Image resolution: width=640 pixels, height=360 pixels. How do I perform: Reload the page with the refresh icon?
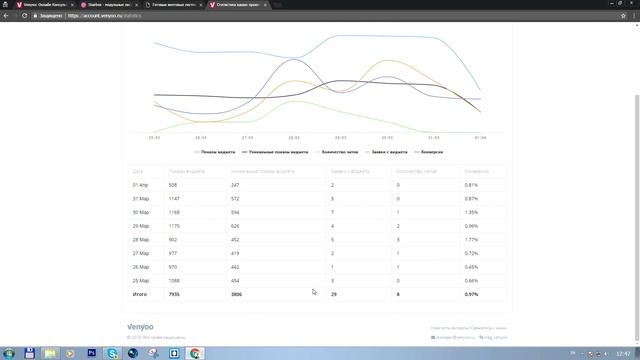[x=24, y=16]
